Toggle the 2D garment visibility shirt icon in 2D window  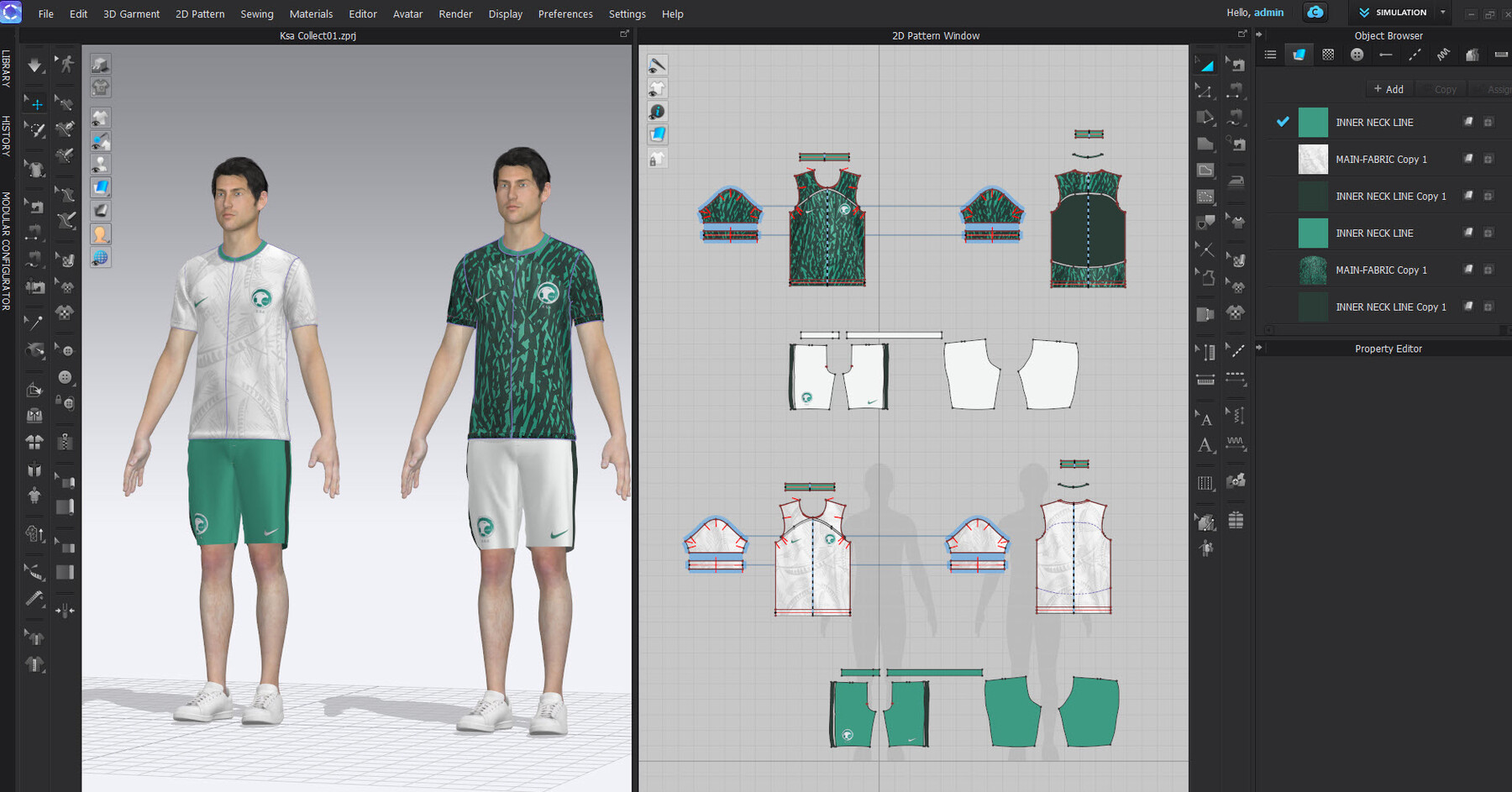point(657,88)
